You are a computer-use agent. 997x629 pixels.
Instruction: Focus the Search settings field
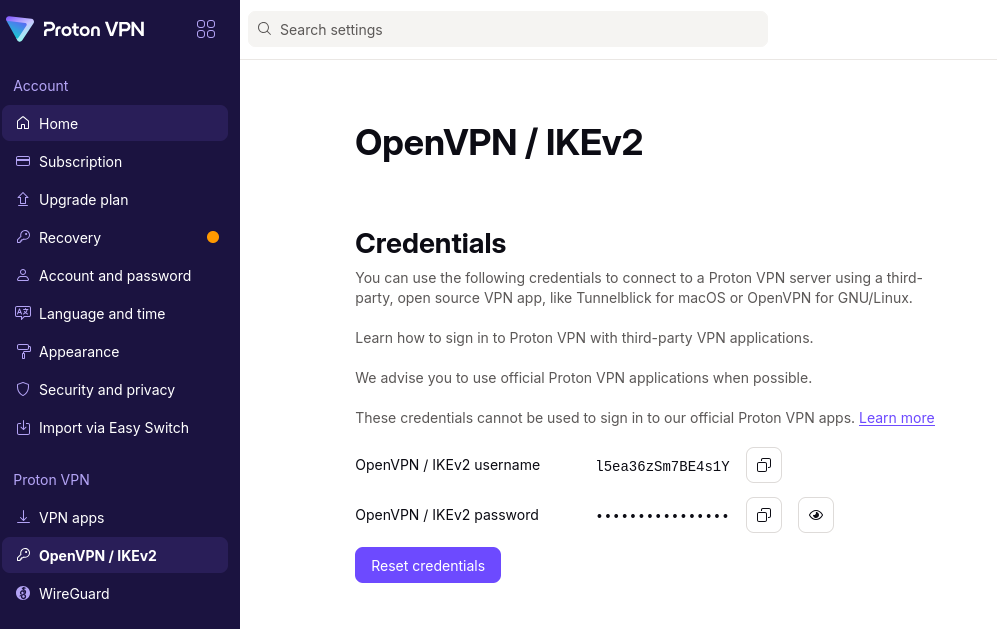[x=508, y=29]
